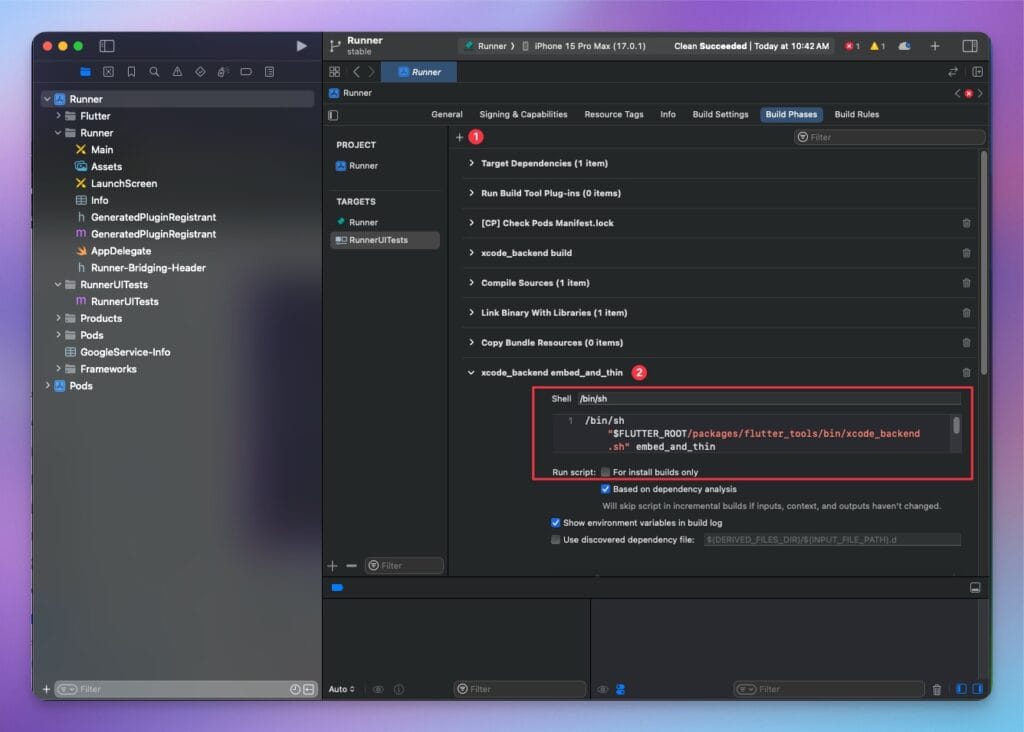Delete the Copy Bundle Resources phase
Image resolution: width=1024 pixels, height=732 pixels.
(966, 343)
